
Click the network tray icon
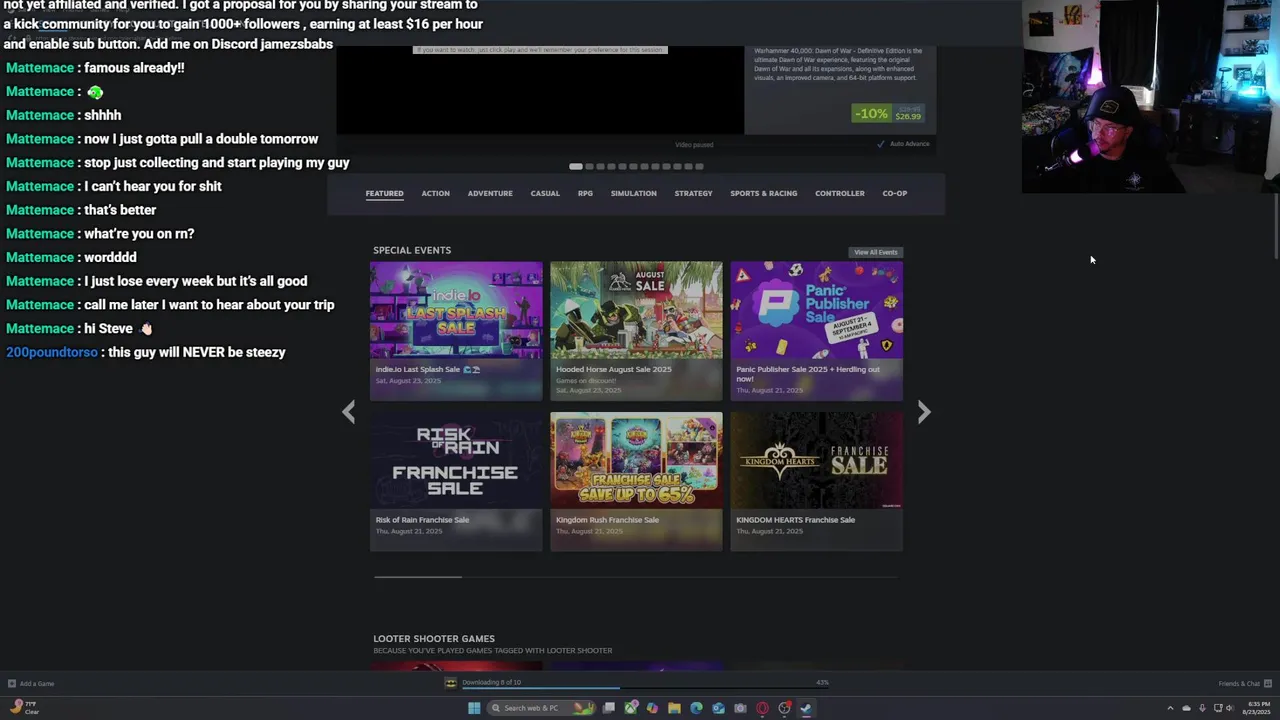[1218, 708]
